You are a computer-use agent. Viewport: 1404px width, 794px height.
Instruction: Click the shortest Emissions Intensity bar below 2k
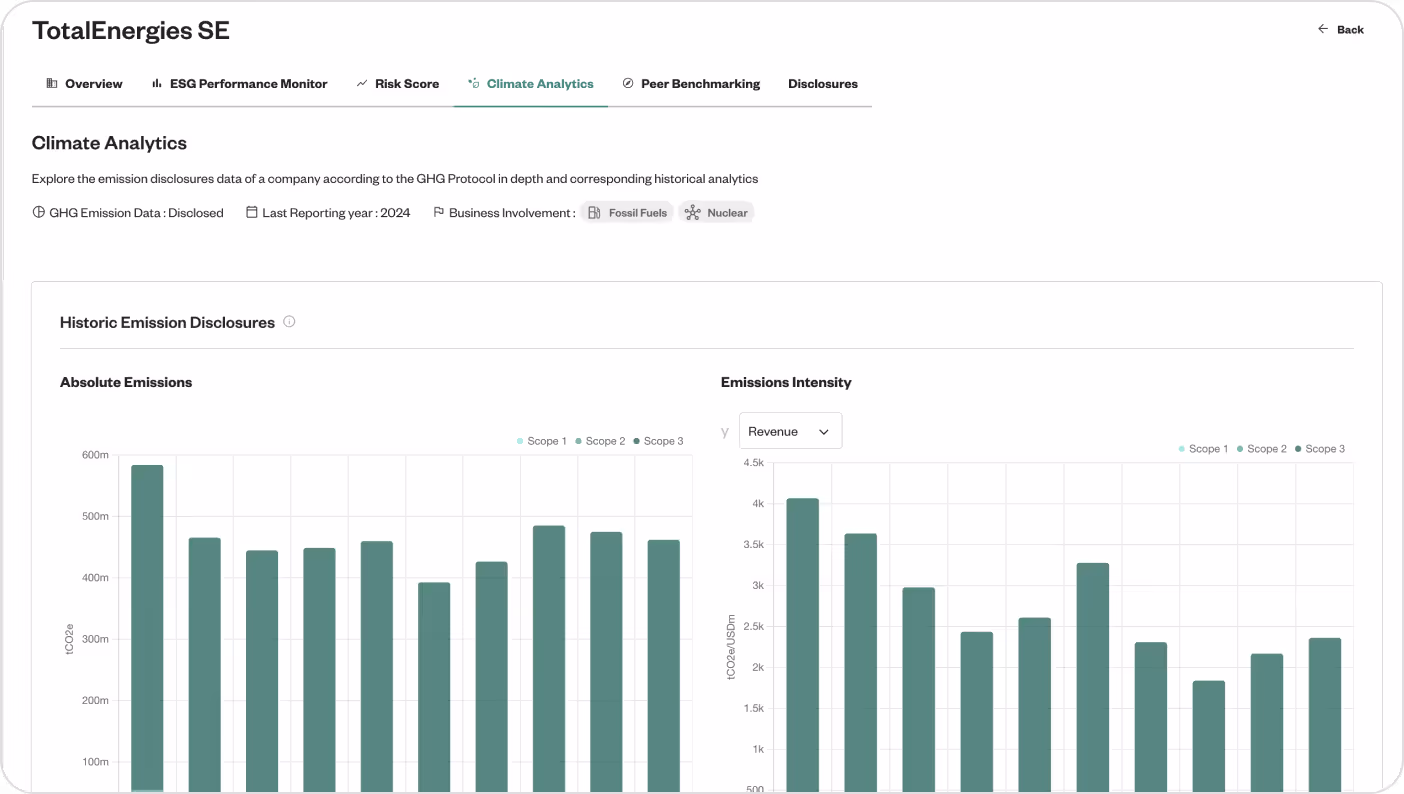[1208, 736]
